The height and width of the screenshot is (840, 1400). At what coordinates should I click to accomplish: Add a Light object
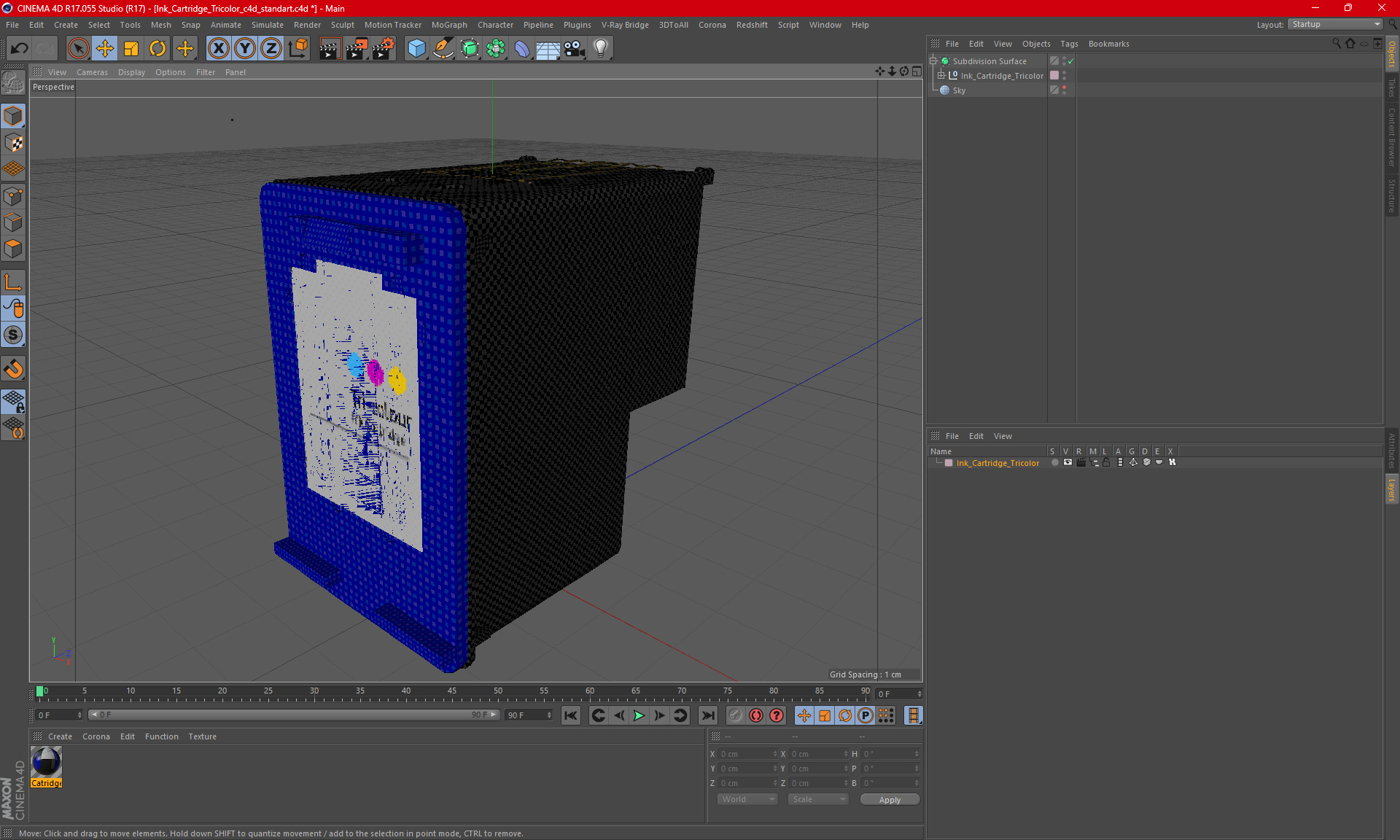pos(601,49)
